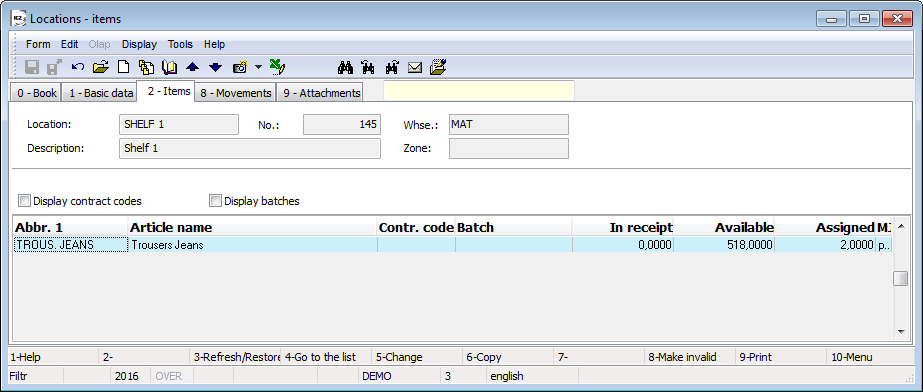923x392 pixels.
Task: Click 3-Refresh/Restore function key button
Action: click(235, 357)
